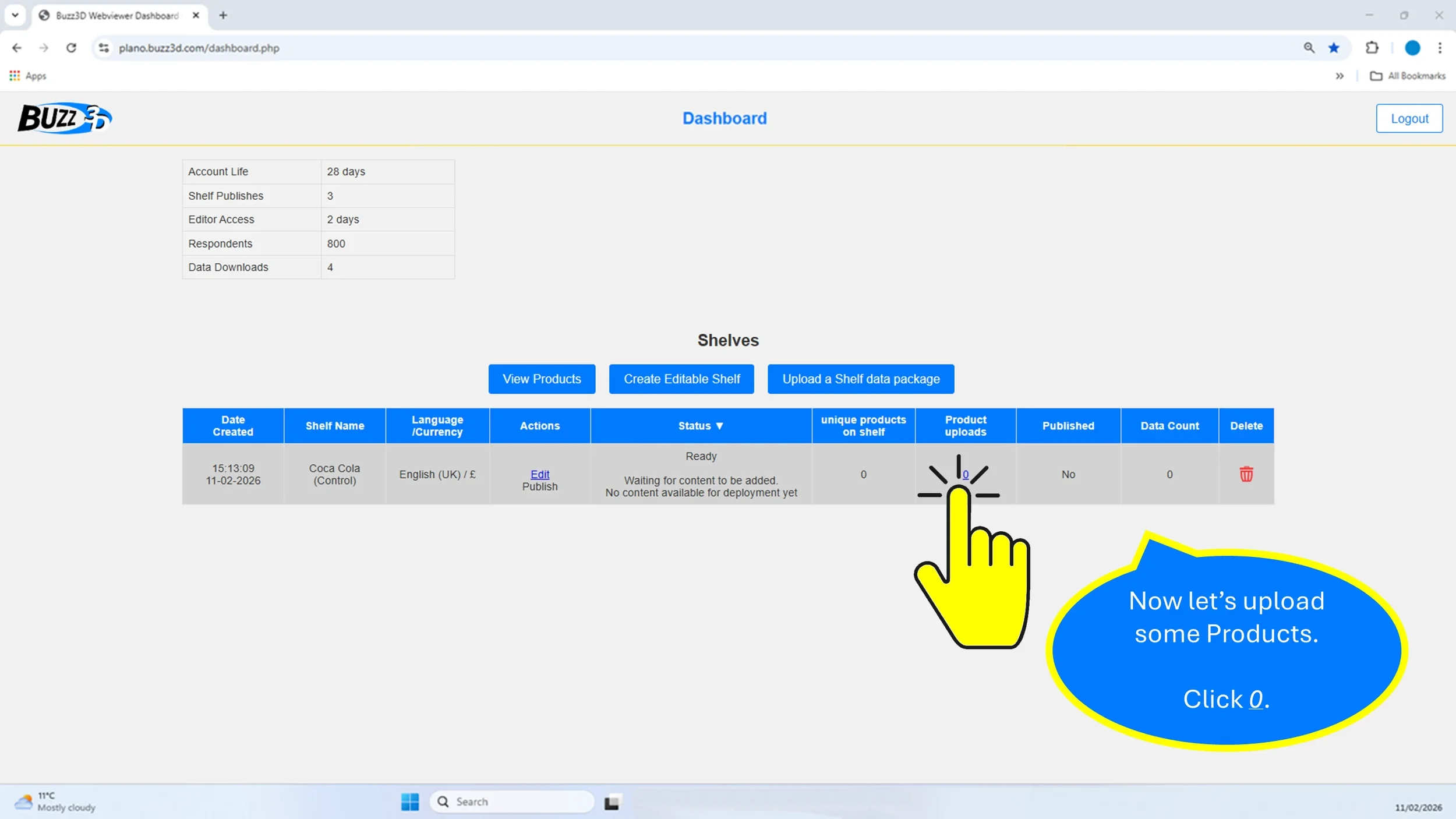Select the Buzz3D Webviewer Dashboard tab

pos(116,16)
